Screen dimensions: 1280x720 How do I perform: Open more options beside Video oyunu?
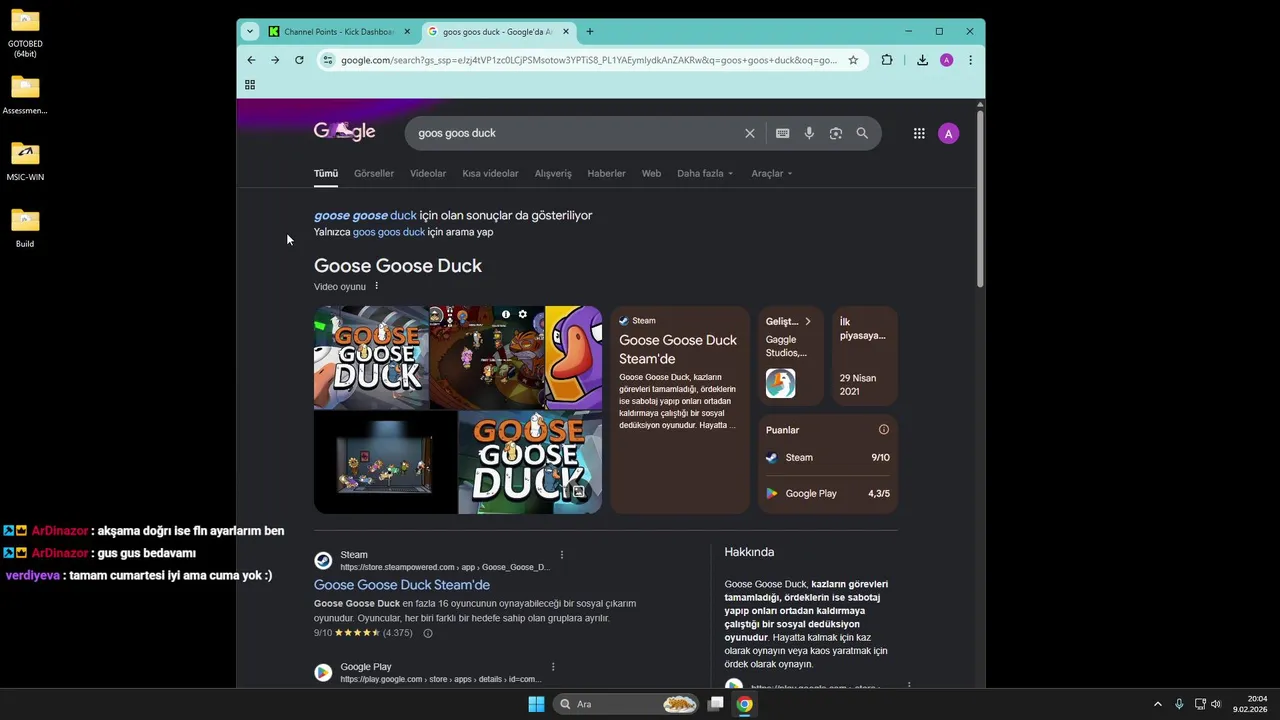pos(376,286)
